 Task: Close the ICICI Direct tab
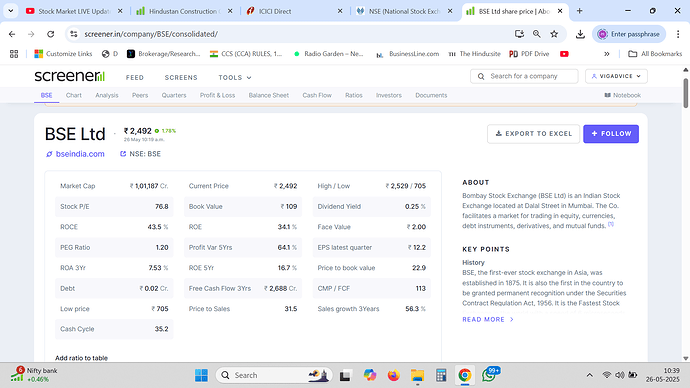340,11
